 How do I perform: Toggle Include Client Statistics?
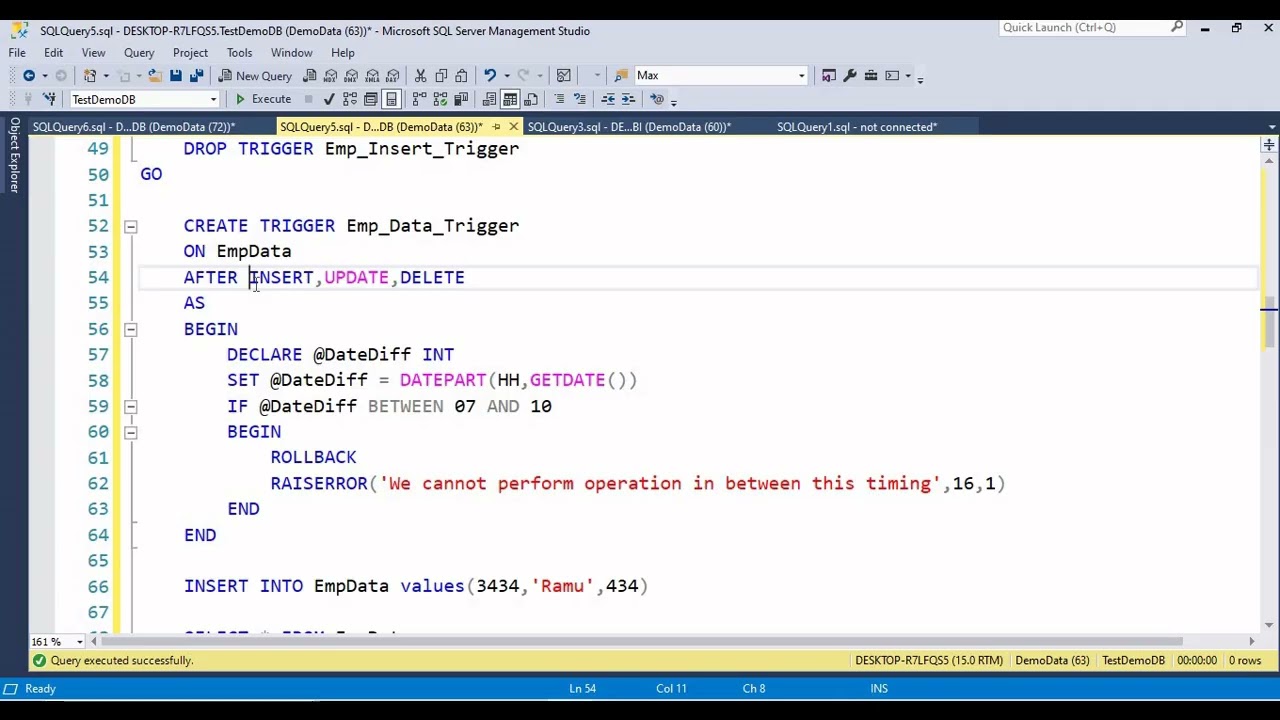pyautogui.click(x=461, y=99)
